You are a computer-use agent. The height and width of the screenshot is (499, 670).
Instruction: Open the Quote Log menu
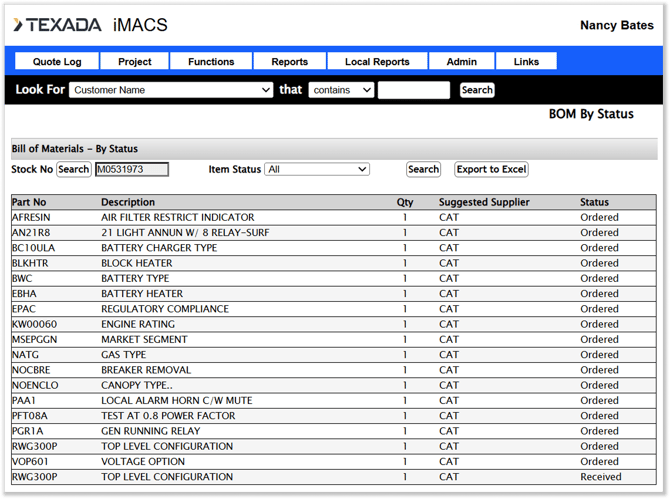click(x=57, y=62)
